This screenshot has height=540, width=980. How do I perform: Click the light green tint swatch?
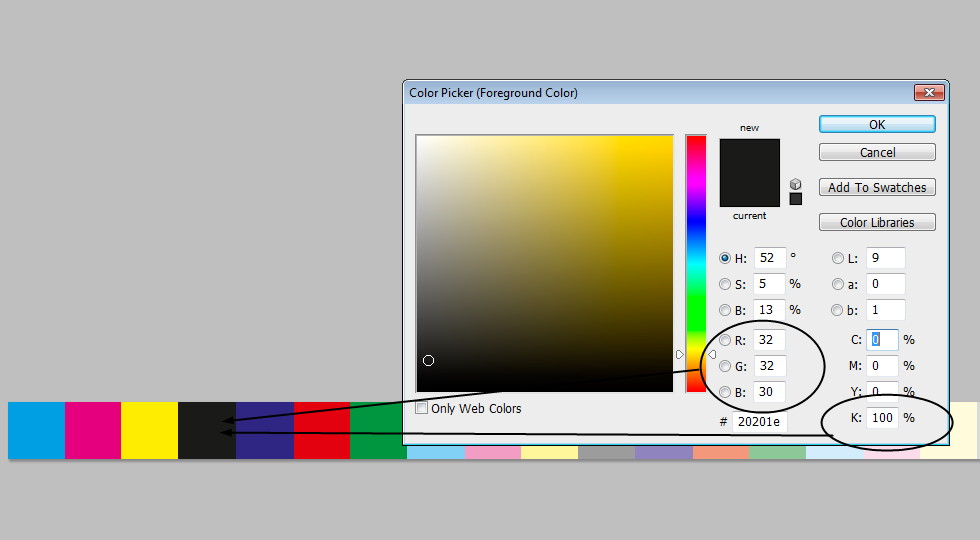pyautogui.click(x=778, y=452)
